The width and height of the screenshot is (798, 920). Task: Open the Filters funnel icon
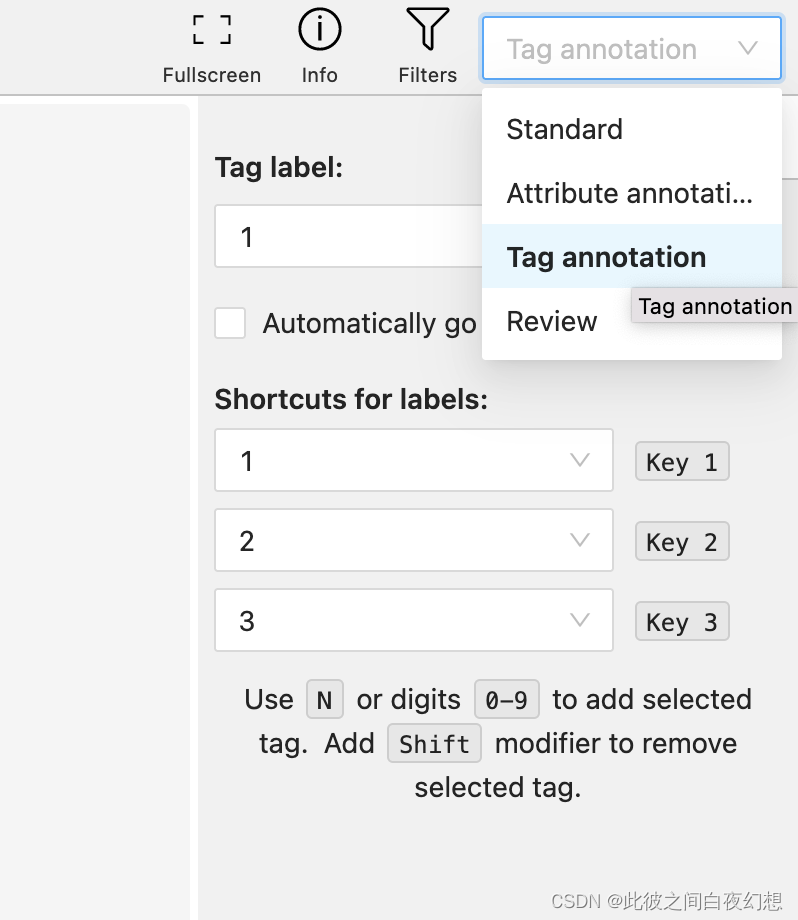pos(427,29)
